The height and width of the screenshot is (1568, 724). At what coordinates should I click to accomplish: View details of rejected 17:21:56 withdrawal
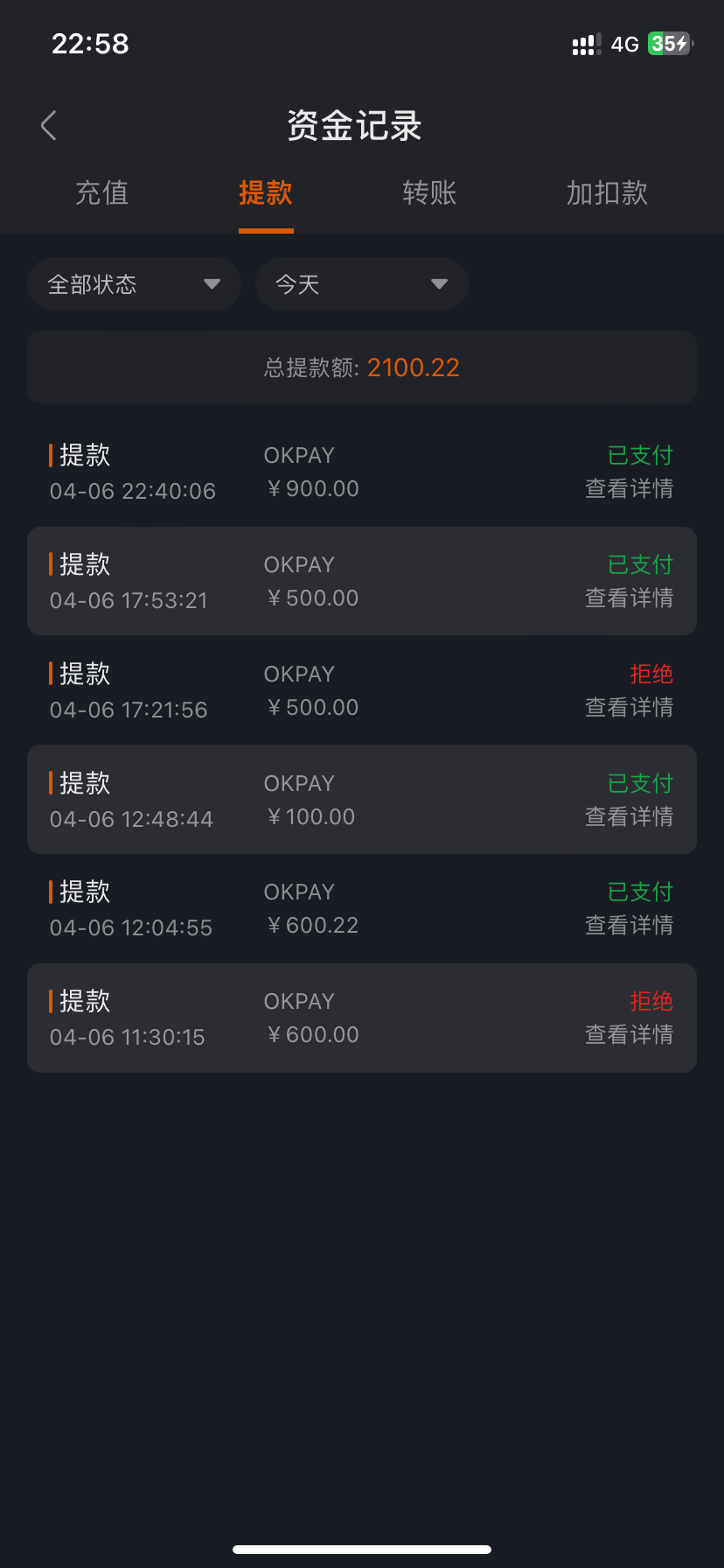(629, 708)
